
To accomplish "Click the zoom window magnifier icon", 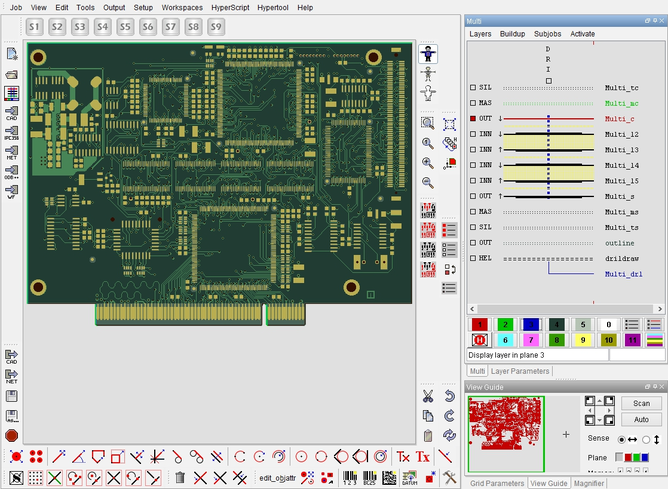I will (x=428, y=124).
